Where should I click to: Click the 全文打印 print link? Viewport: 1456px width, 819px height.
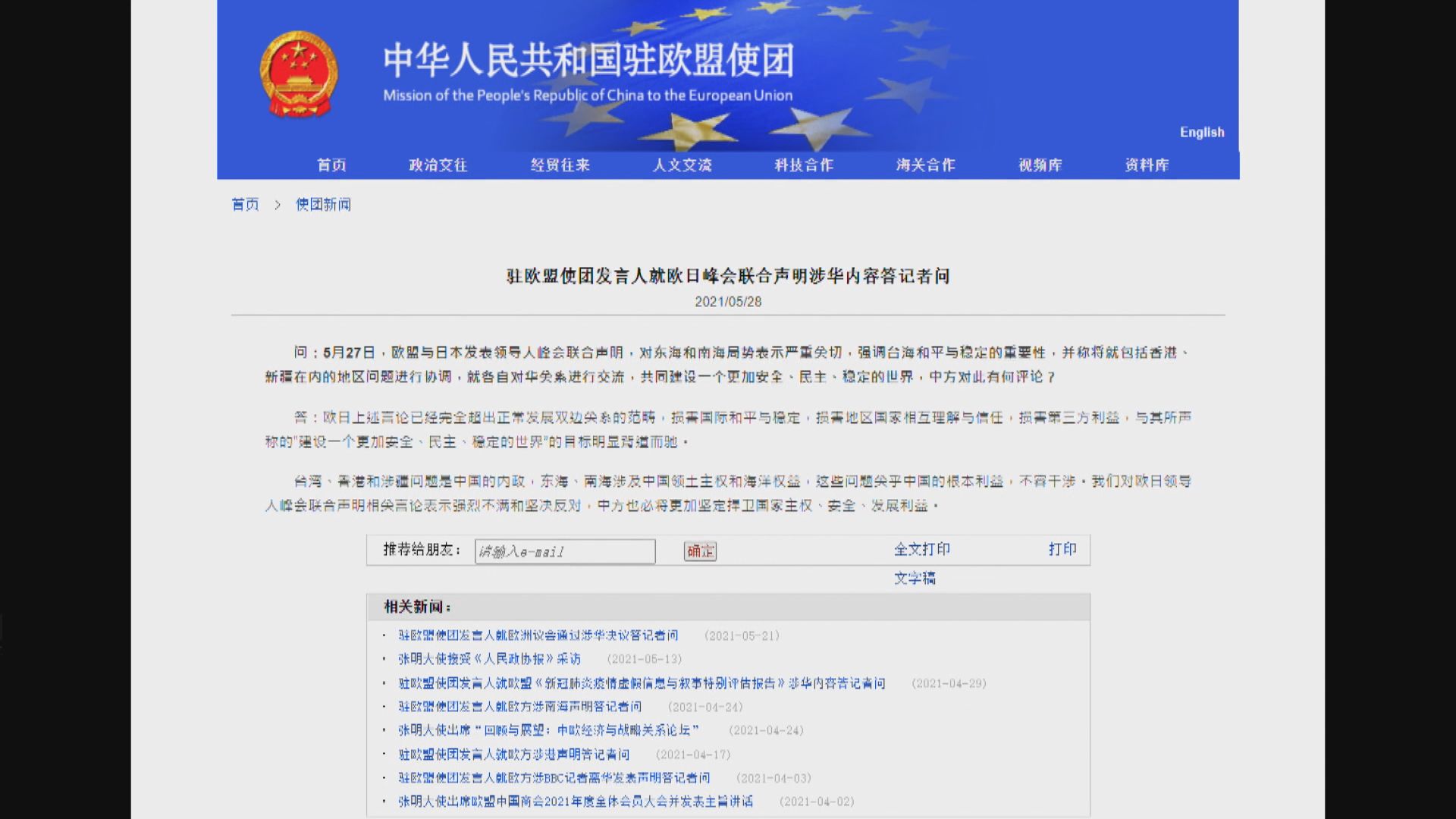tap(923, 550)
